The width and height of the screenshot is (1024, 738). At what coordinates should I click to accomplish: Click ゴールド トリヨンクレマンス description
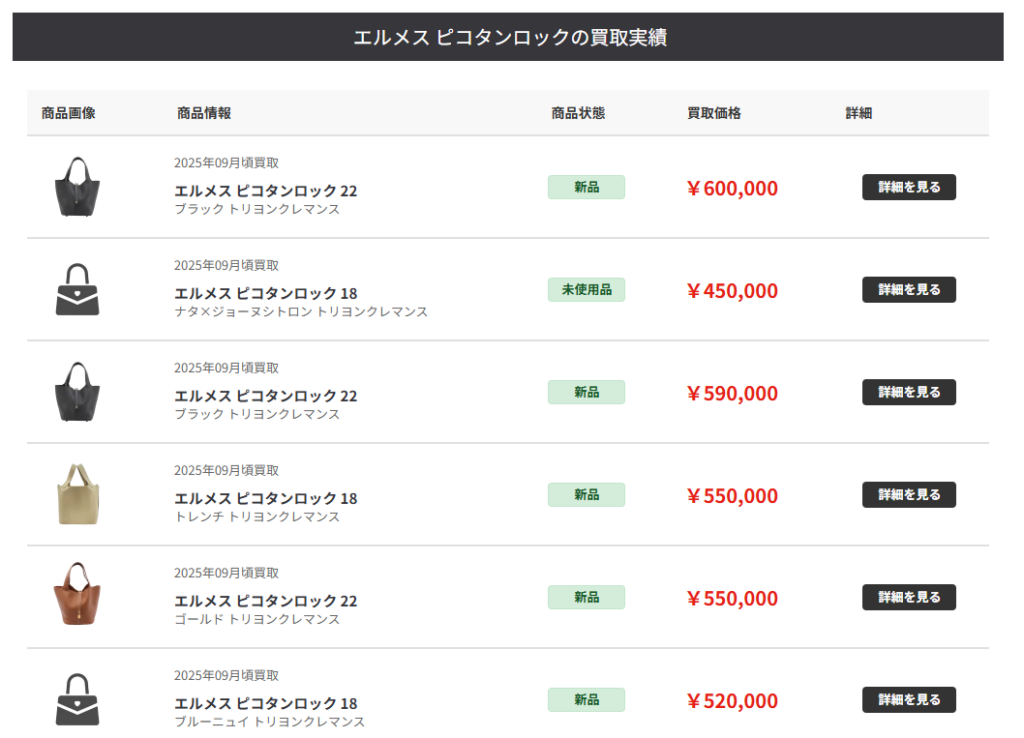[x=257, y=620]
